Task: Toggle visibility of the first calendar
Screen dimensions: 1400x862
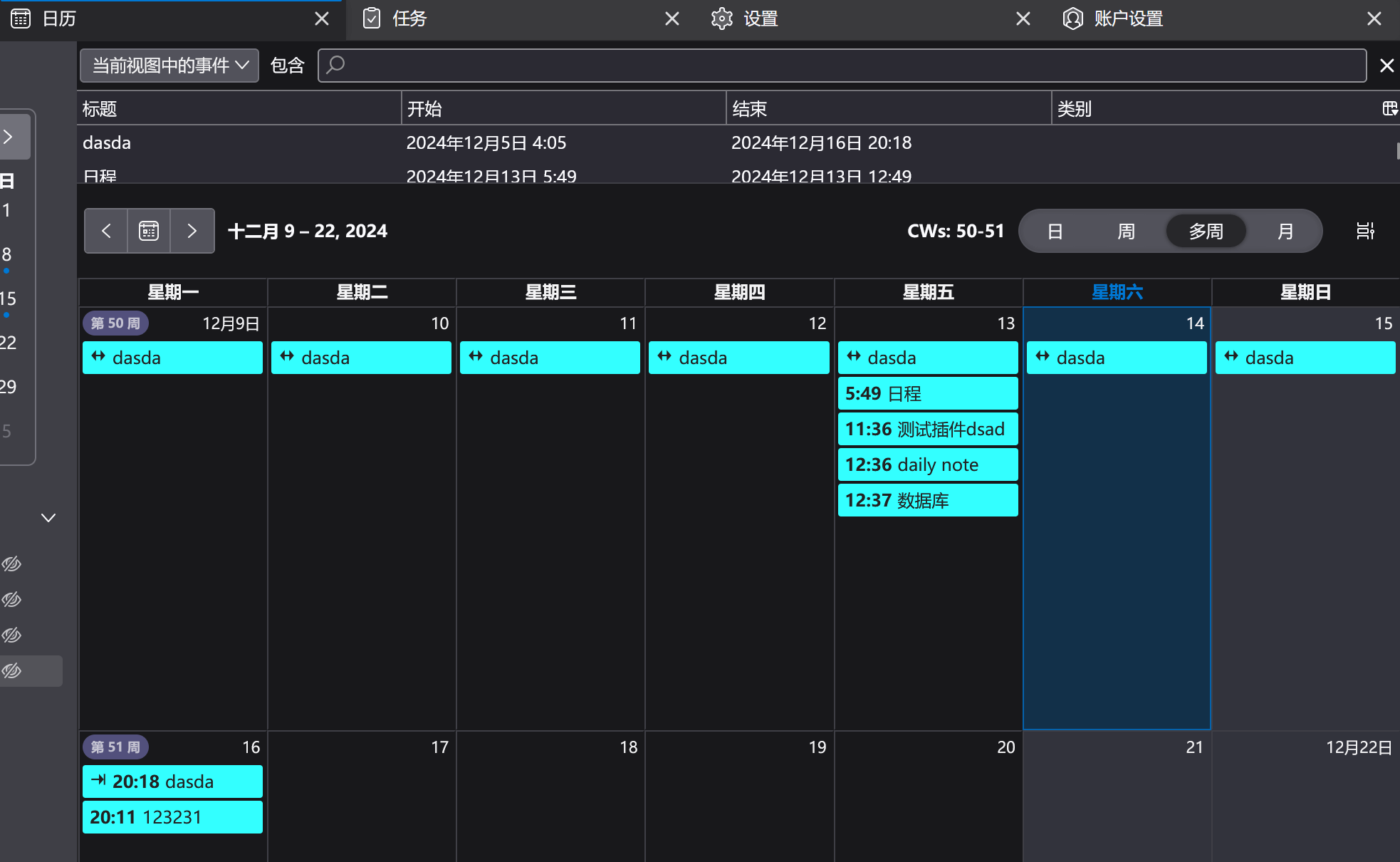Action: [11, 564]
